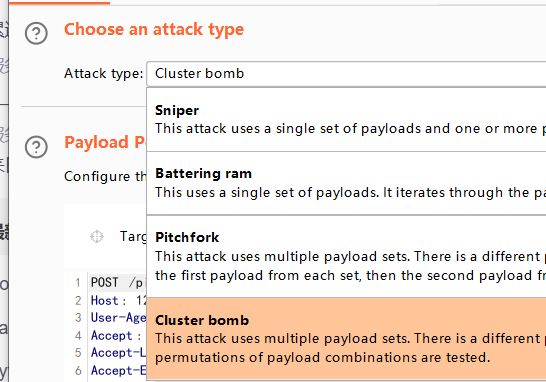
Task: Click the Attack type label
Action: pyautogui.click(x=104, y=74)
